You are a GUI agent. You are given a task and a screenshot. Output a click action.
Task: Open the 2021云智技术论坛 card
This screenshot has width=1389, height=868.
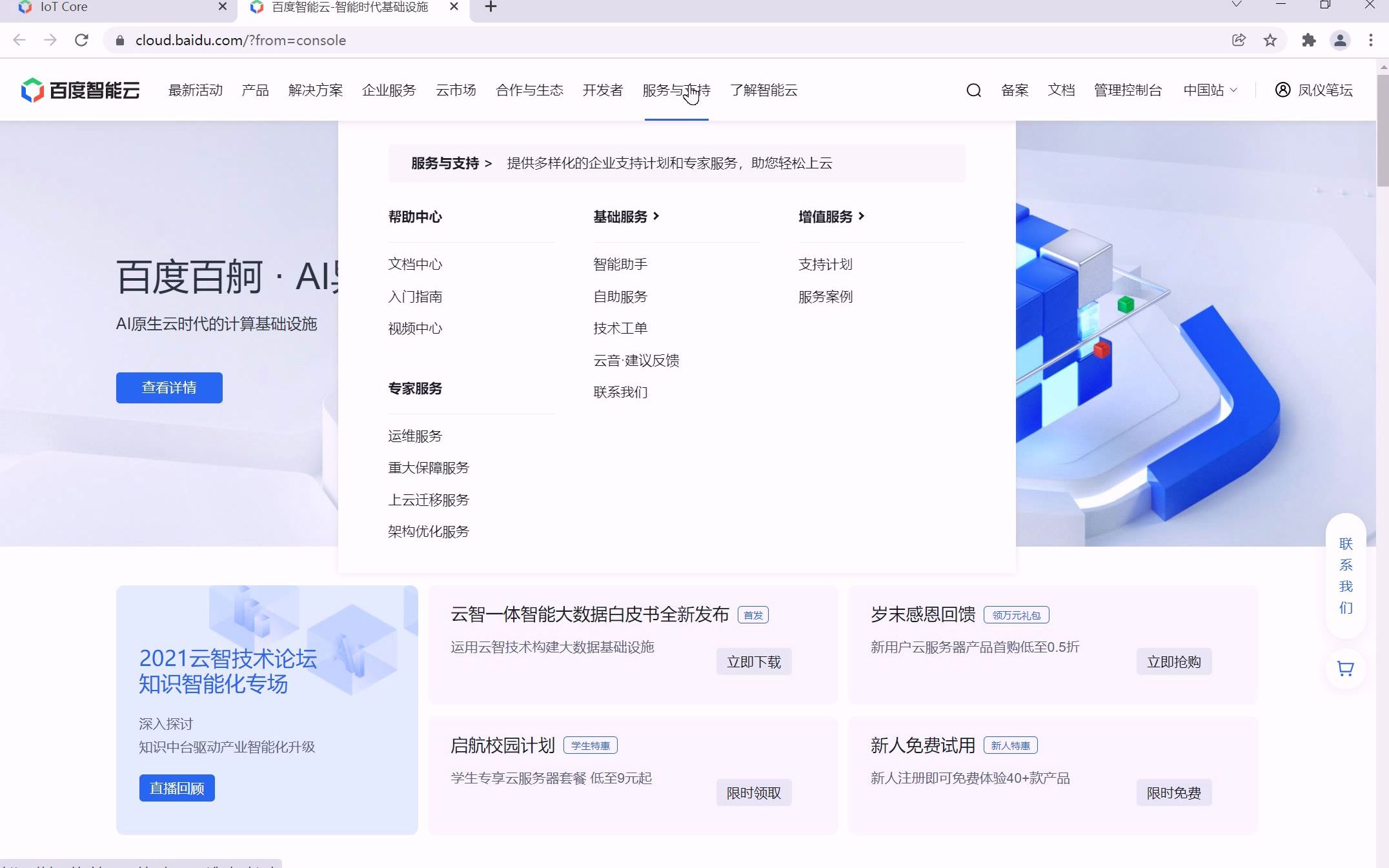(x=267, y=710)
